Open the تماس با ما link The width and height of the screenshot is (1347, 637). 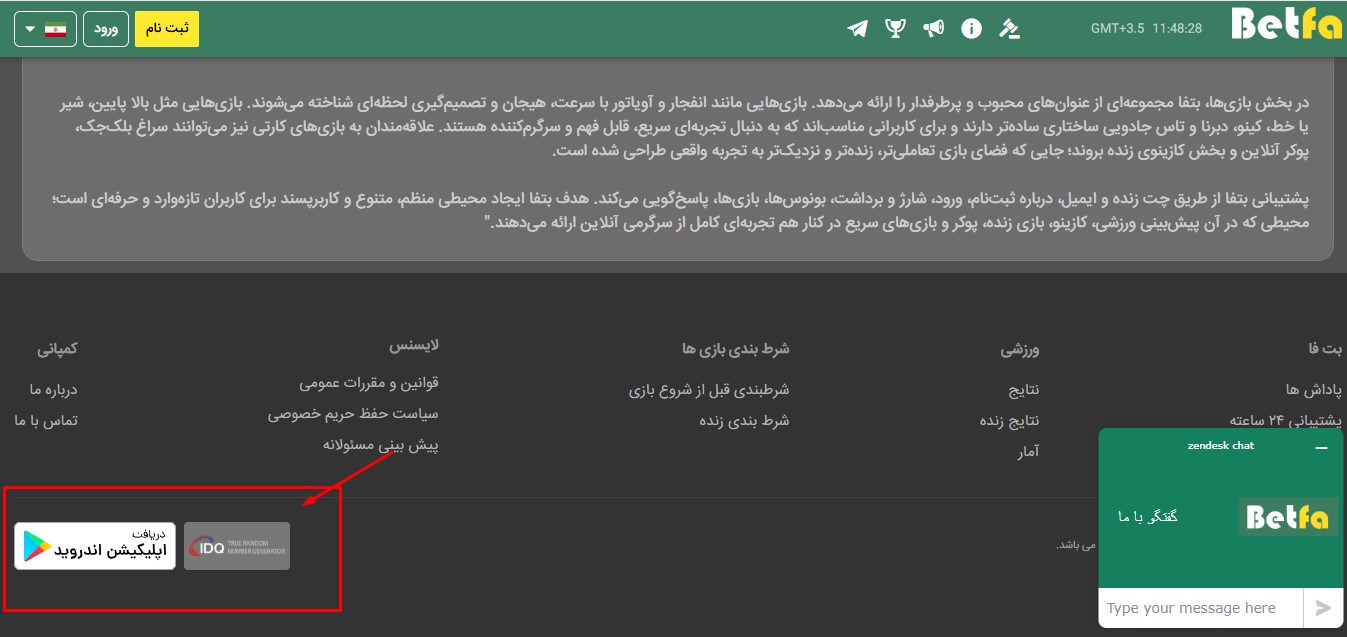coord(46,420)
